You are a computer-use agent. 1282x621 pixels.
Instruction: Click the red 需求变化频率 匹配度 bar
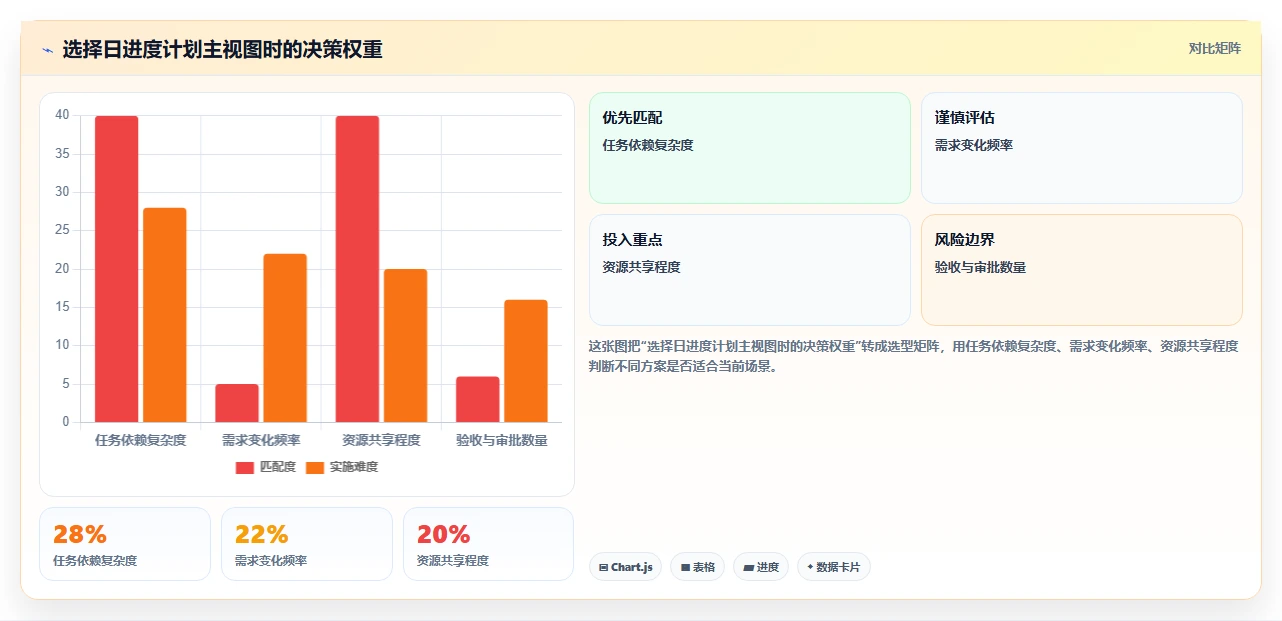(x=237, y=403)
